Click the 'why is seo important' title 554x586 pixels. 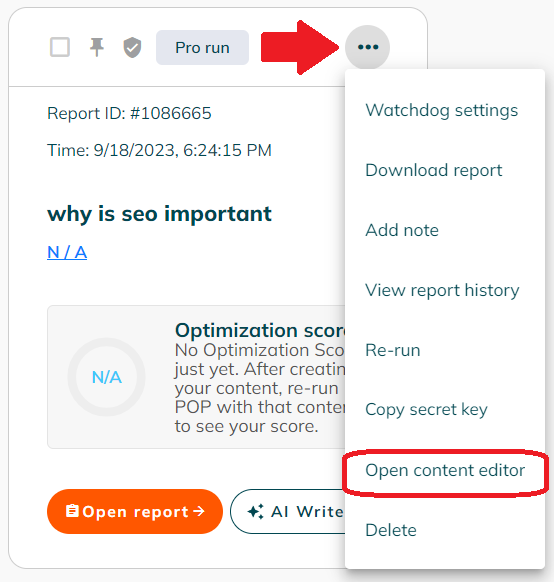click(x=159, y=214)
